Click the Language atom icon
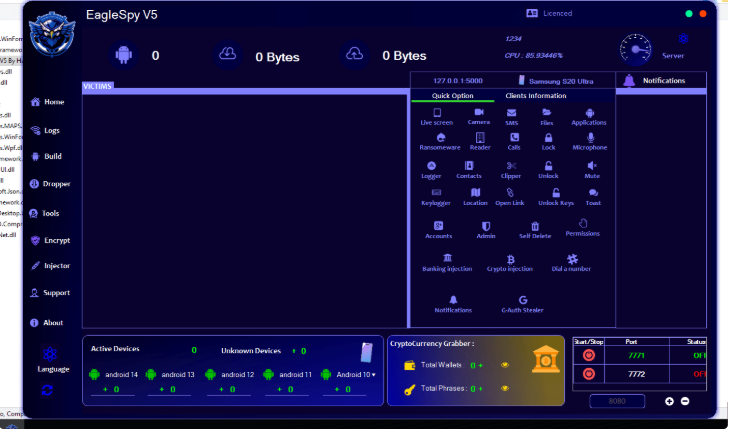Screen dimensions: 729x431 (50, 355)
